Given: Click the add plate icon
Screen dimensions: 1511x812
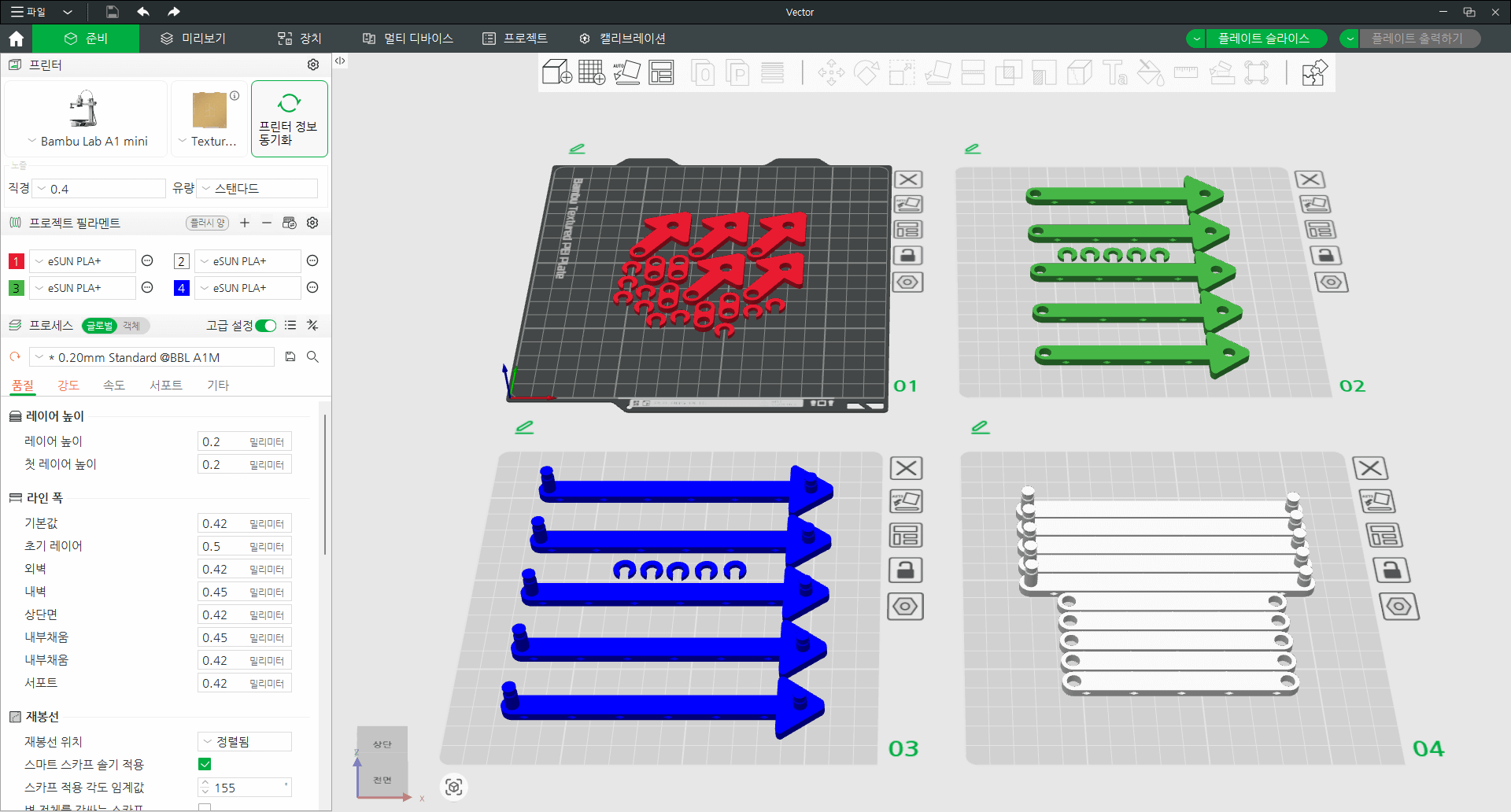Looking at the screenshot, I should 591,72.
